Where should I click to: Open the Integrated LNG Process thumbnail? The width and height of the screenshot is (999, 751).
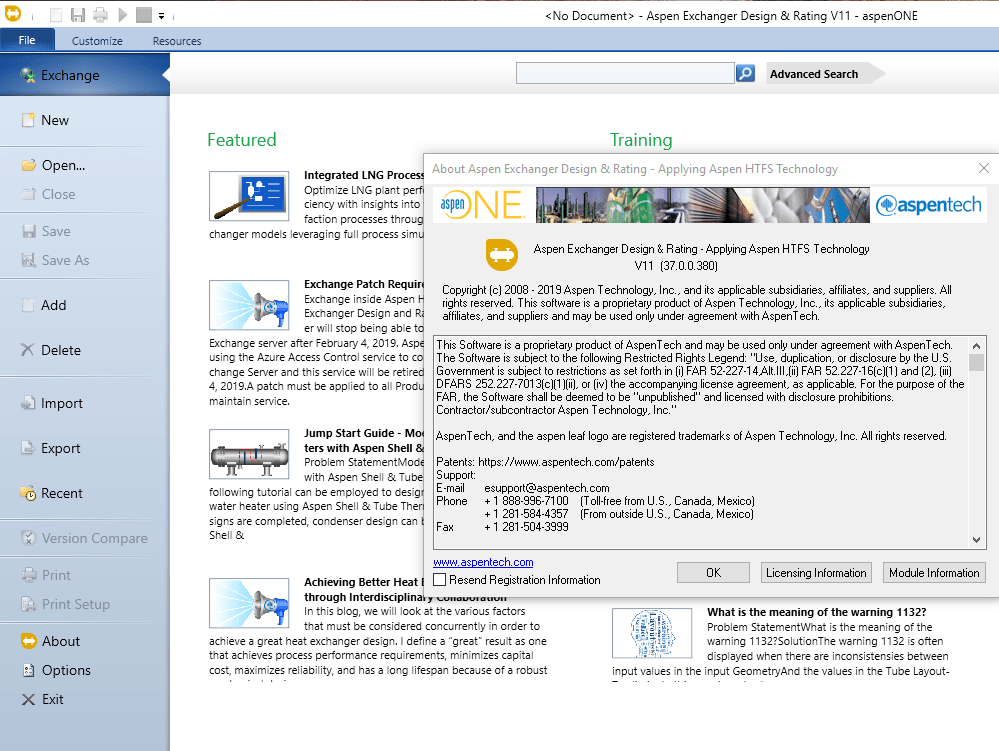249,196
